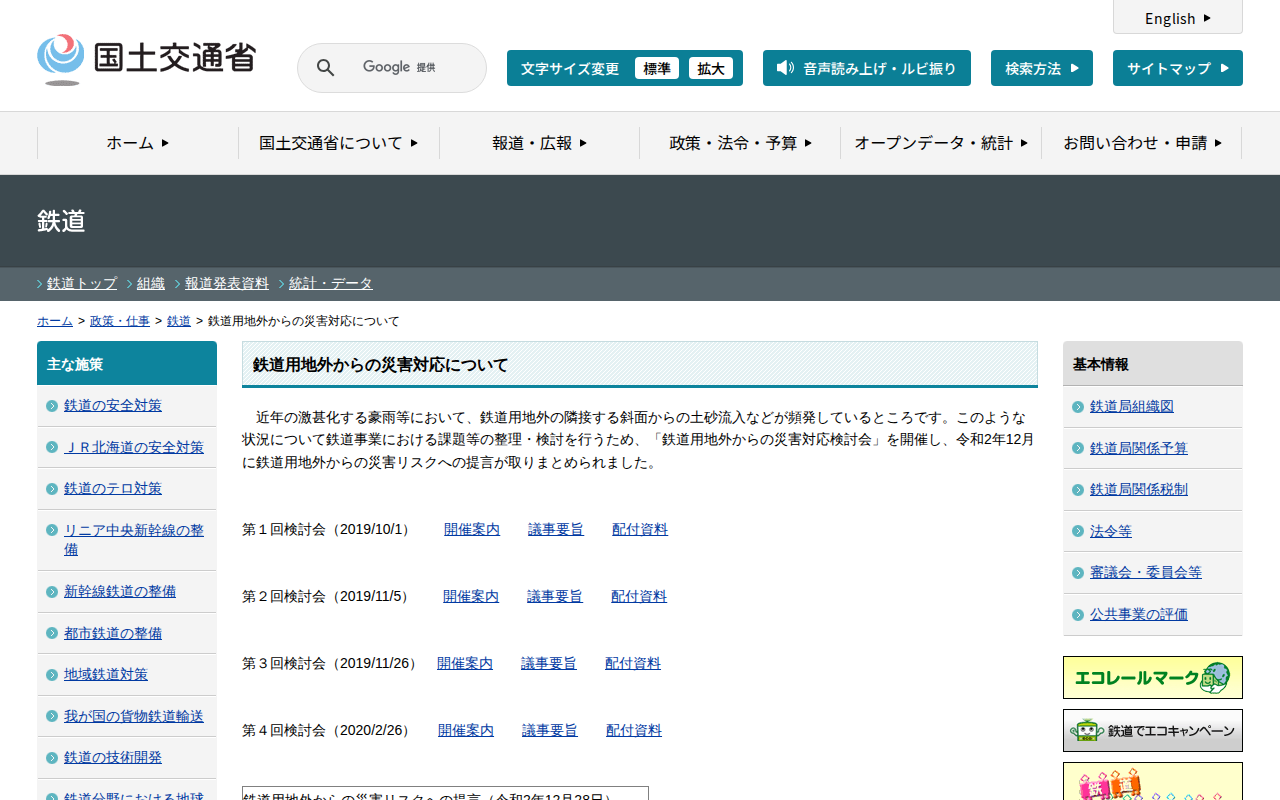Expand 政策・法令・予算 navigation menu
Screen dimensions: 1280x800
pos(740,143)
